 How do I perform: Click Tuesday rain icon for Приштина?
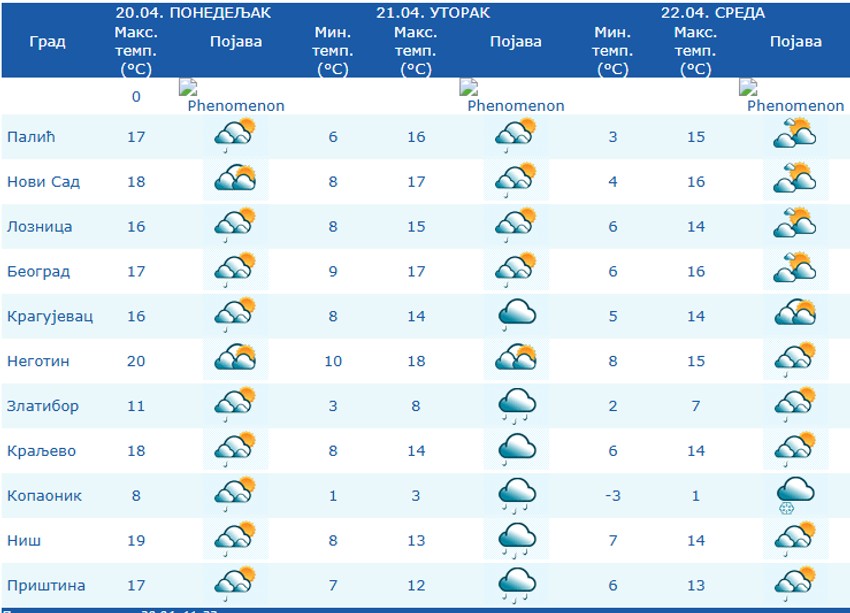[515, 585]
